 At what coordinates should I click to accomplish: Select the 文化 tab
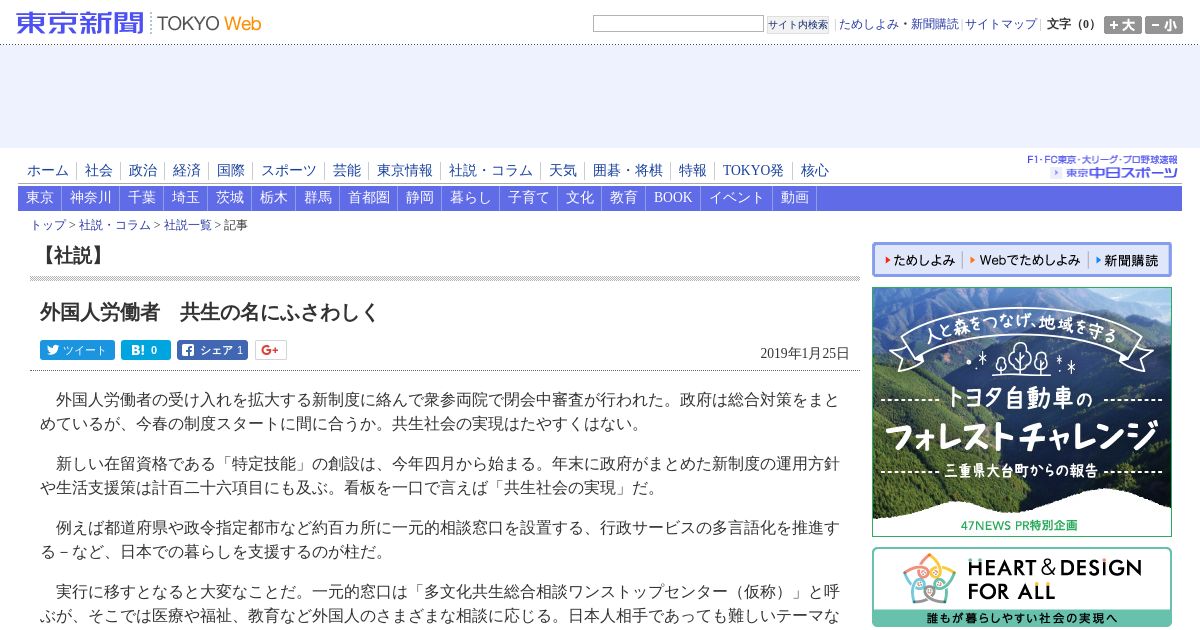coord(580,198)
